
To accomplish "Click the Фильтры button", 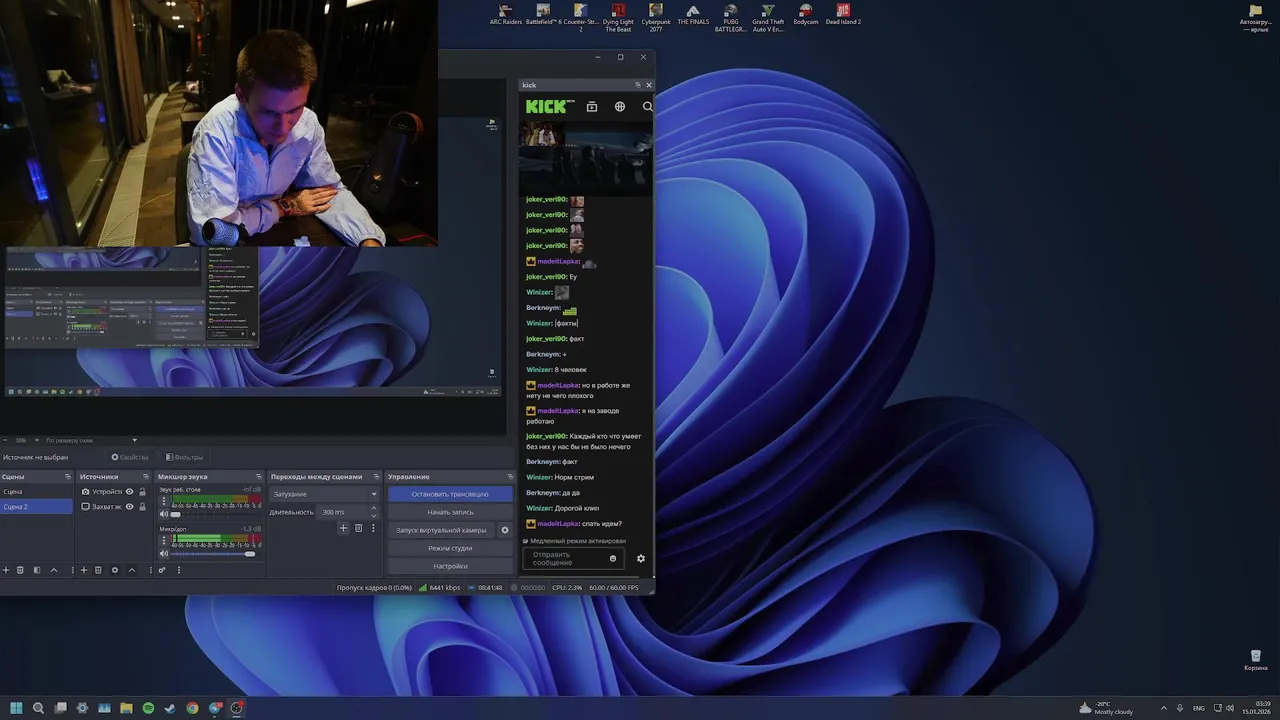I will [184, 457].
